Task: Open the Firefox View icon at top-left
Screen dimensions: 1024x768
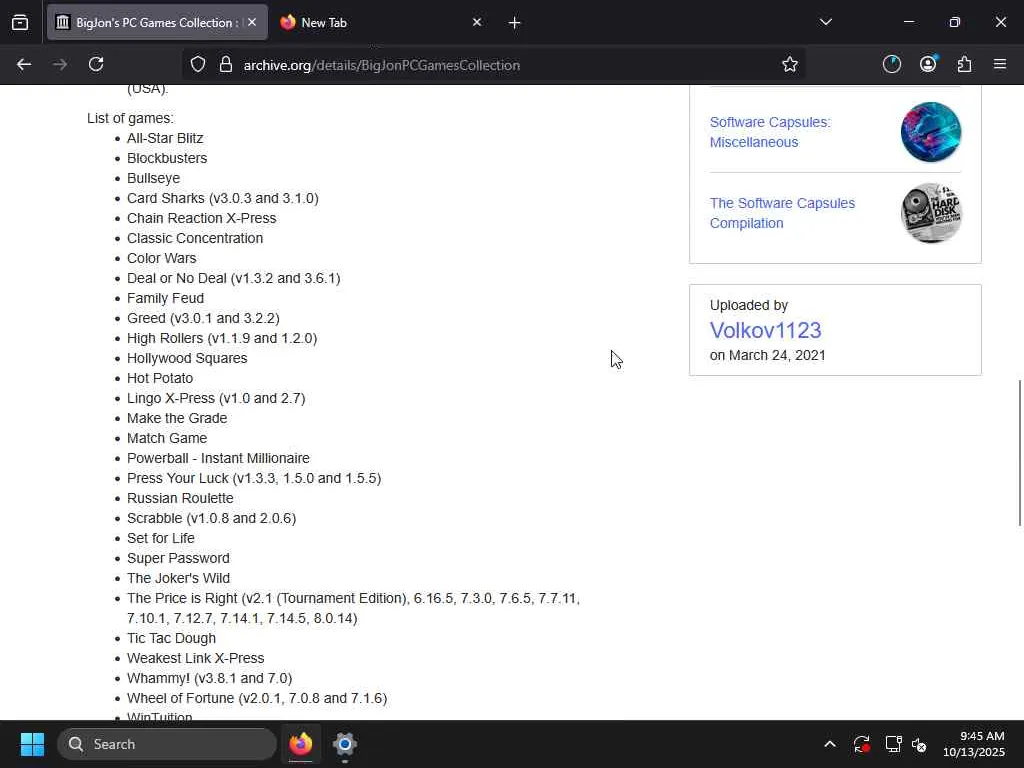Action: coord(20,23)
